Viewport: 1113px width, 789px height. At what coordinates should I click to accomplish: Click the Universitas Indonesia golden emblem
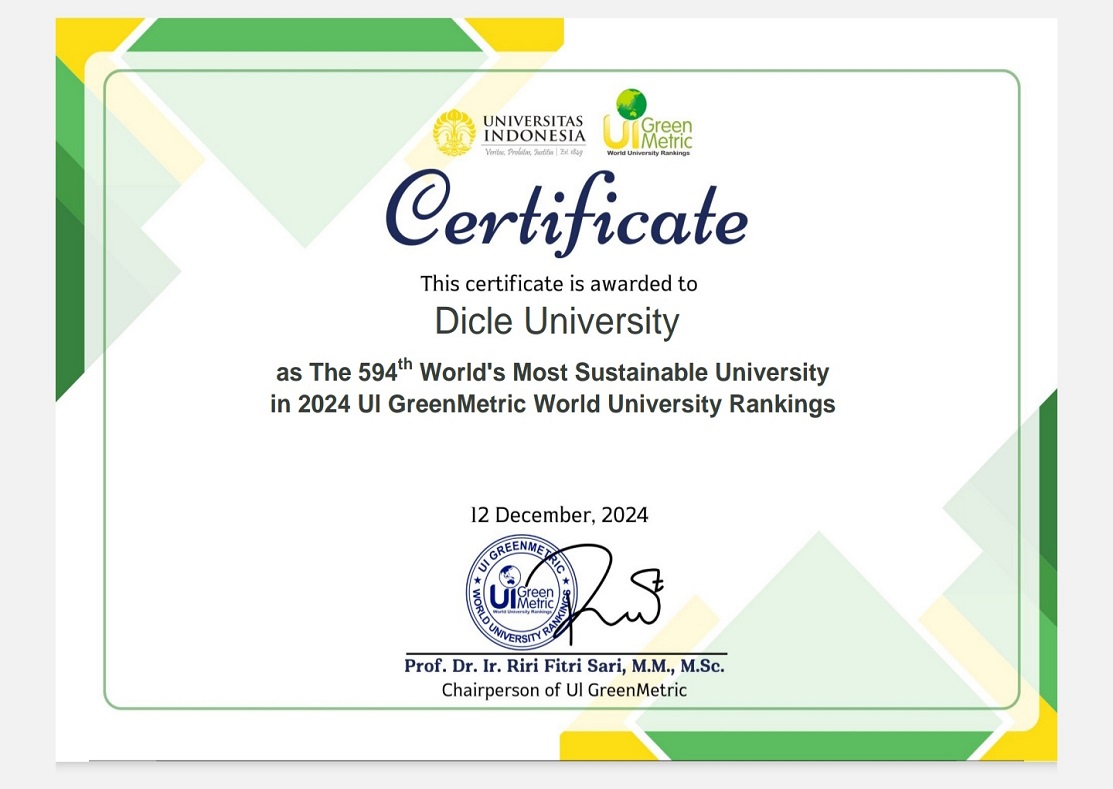click(x=455, y=133)
